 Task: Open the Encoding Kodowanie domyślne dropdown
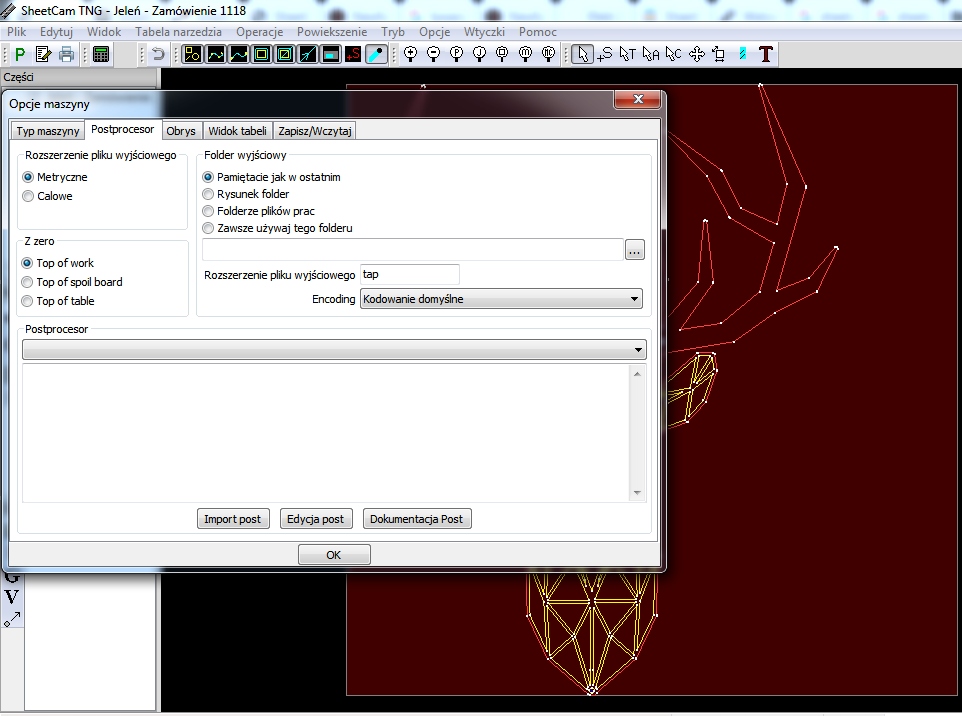point(501,299)
